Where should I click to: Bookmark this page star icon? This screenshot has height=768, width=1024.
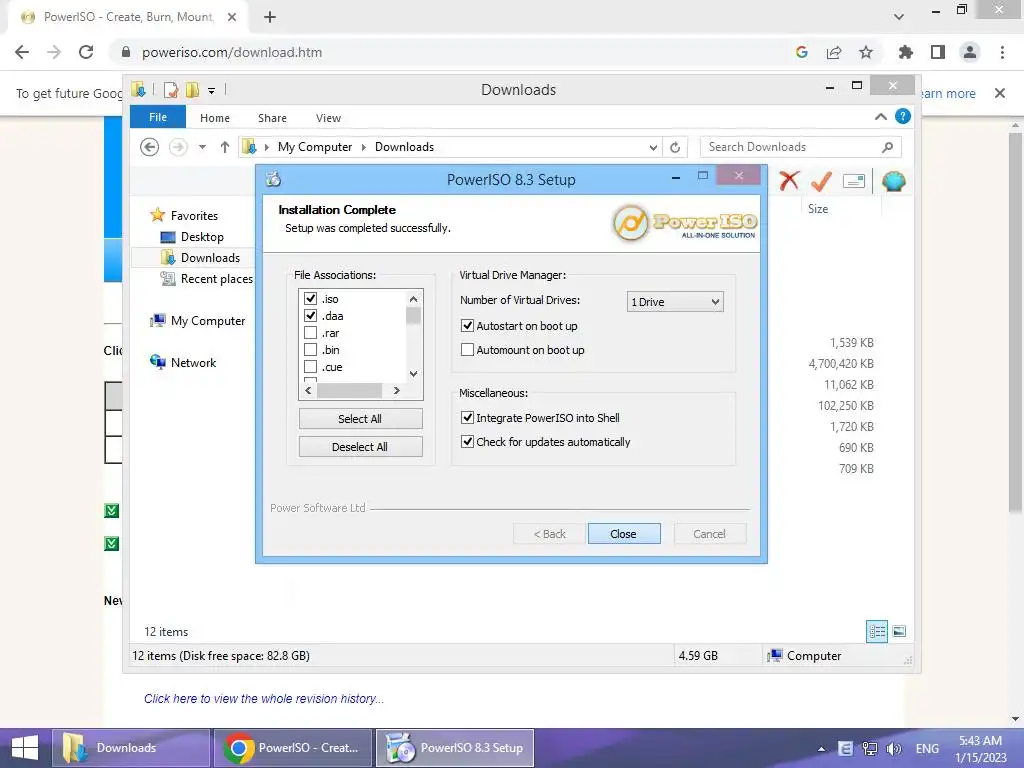[866, 52]
